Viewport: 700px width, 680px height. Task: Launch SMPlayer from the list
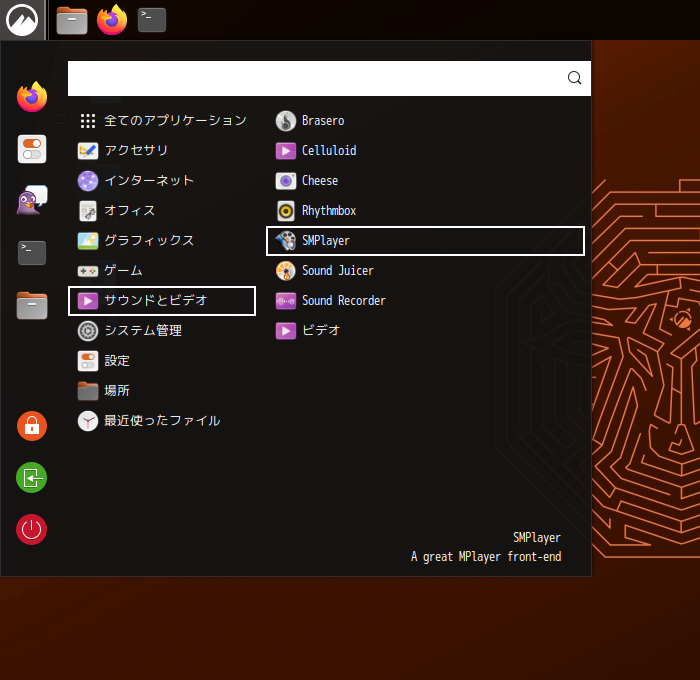[x=425, y=241]
